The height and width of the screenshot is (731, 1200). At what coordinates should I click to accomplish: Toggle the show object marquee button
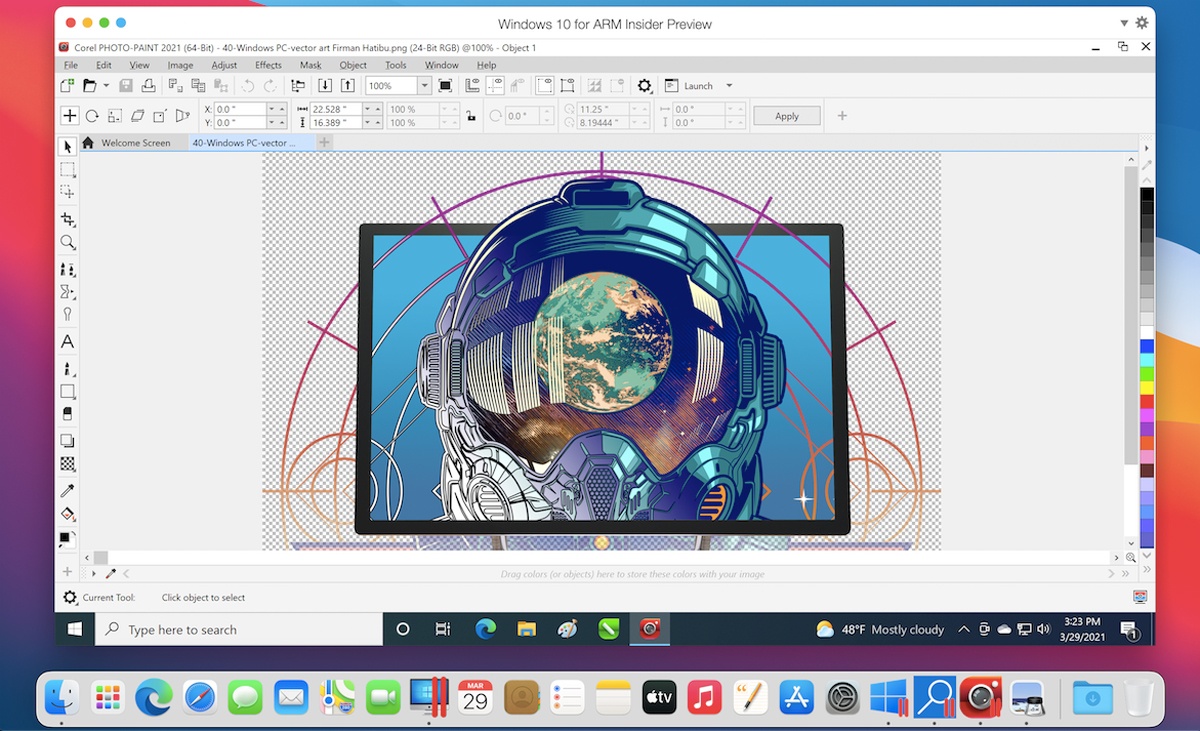567,86
